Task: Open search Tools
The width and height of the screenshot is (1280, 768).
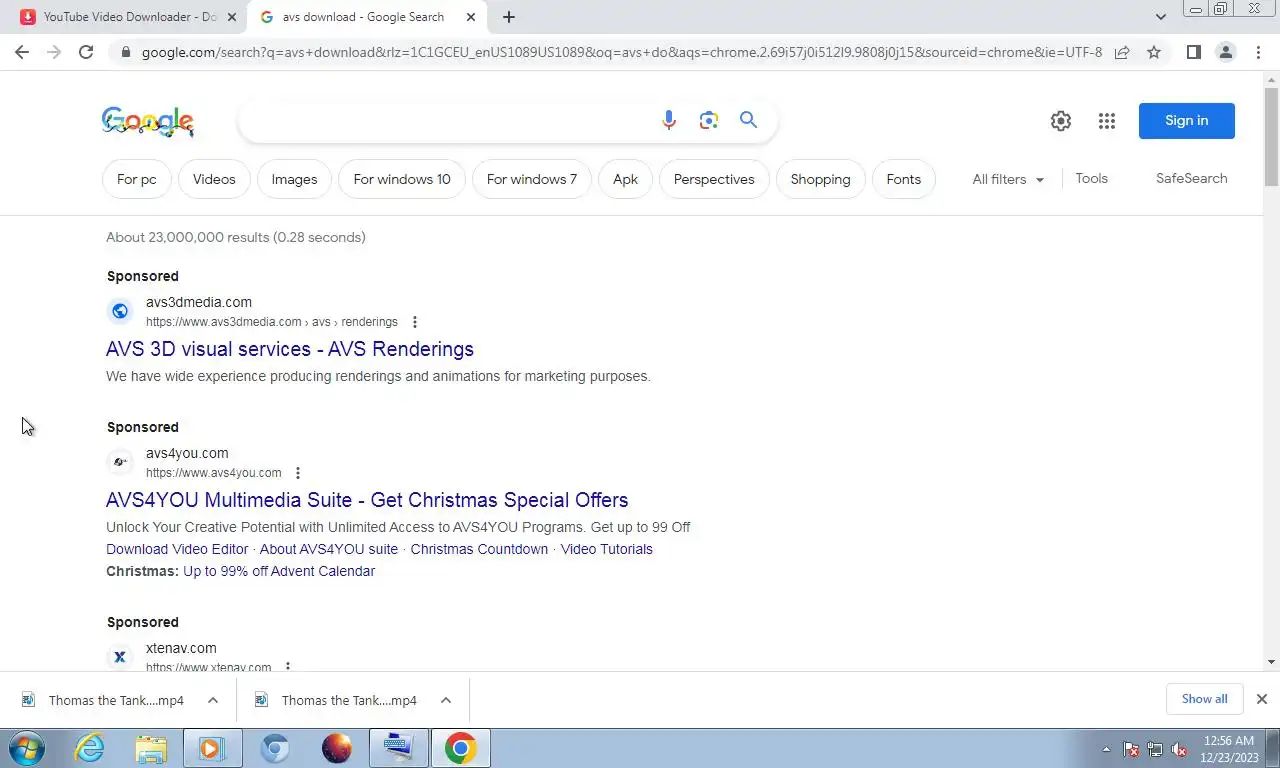Action: (1091, 178)
